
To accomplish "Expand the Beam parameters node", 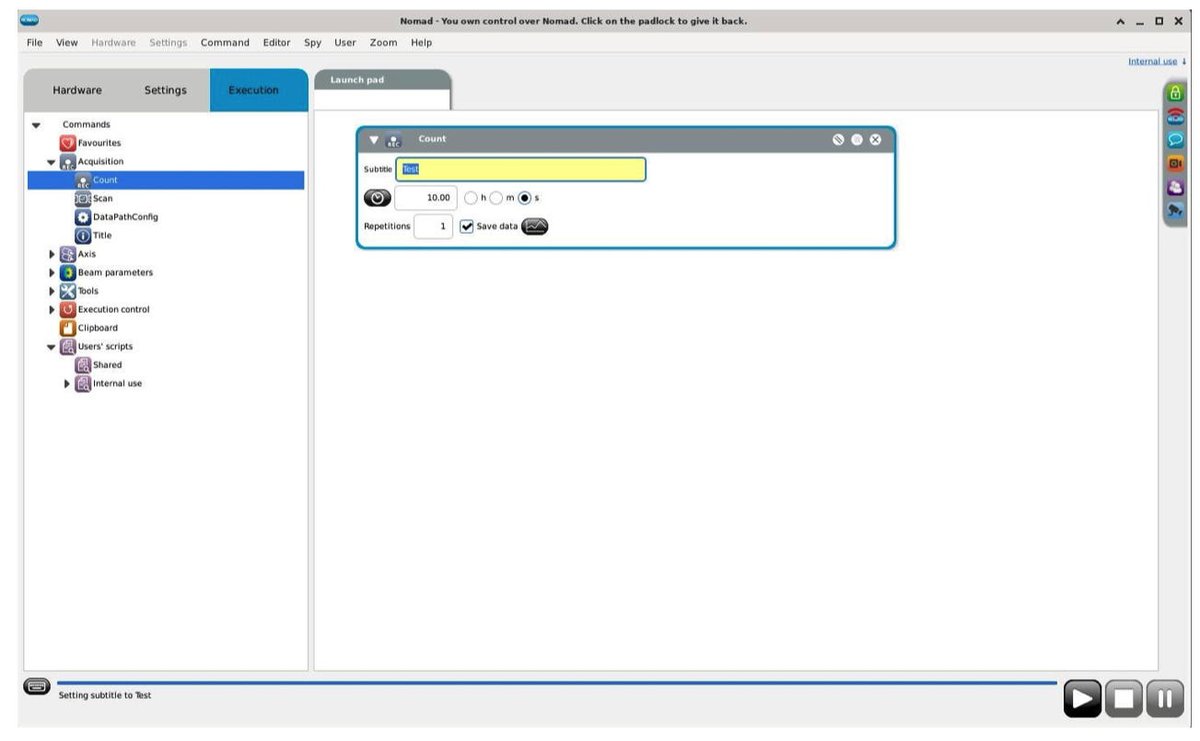I will click(x=52, y=273).
